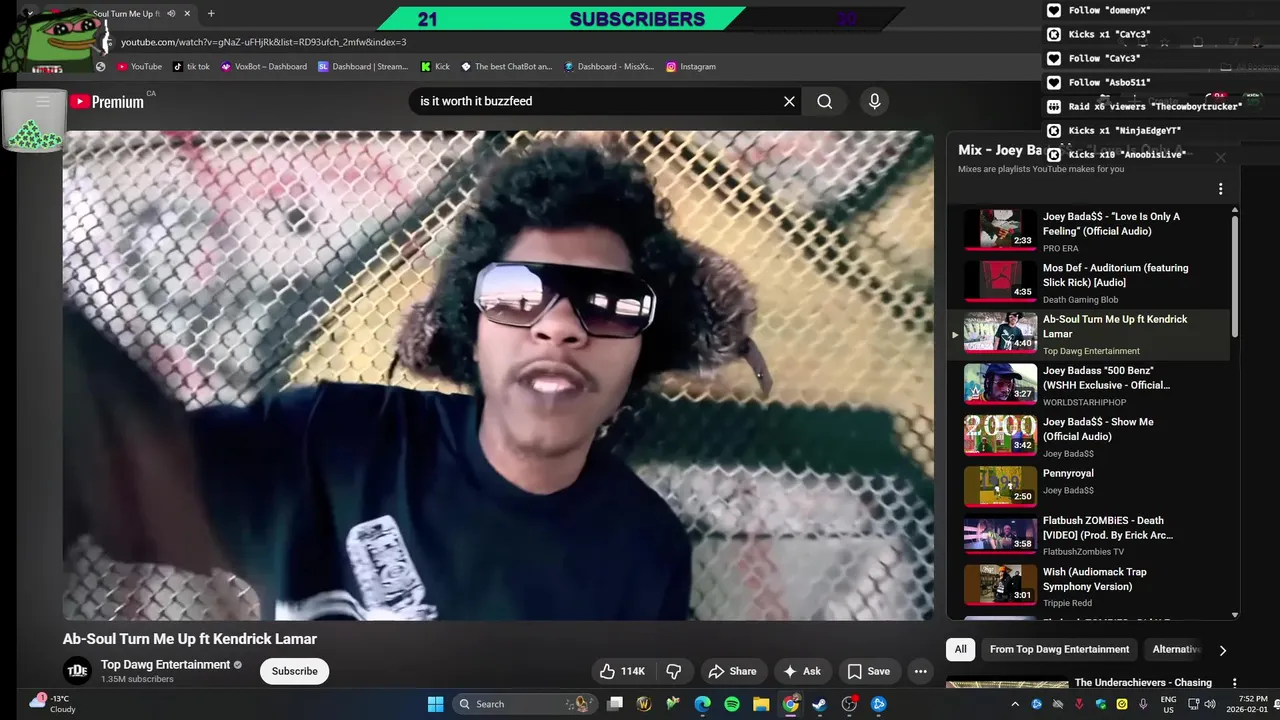Show hidden system tray icons chevron
Image resolution: width=1280 pixels, height=720 pixels.
click(x=1015, y=704)
